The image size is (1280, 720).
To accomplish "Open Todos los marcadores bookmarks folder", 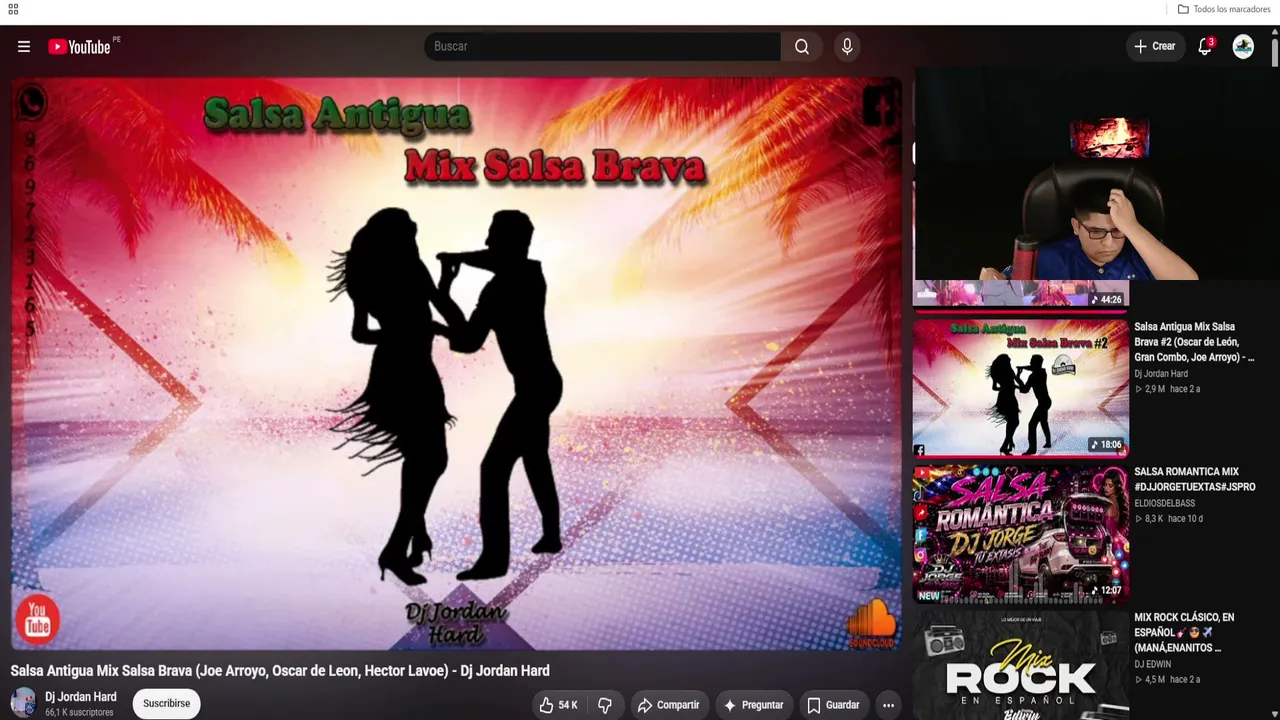I will [1224, 9].
